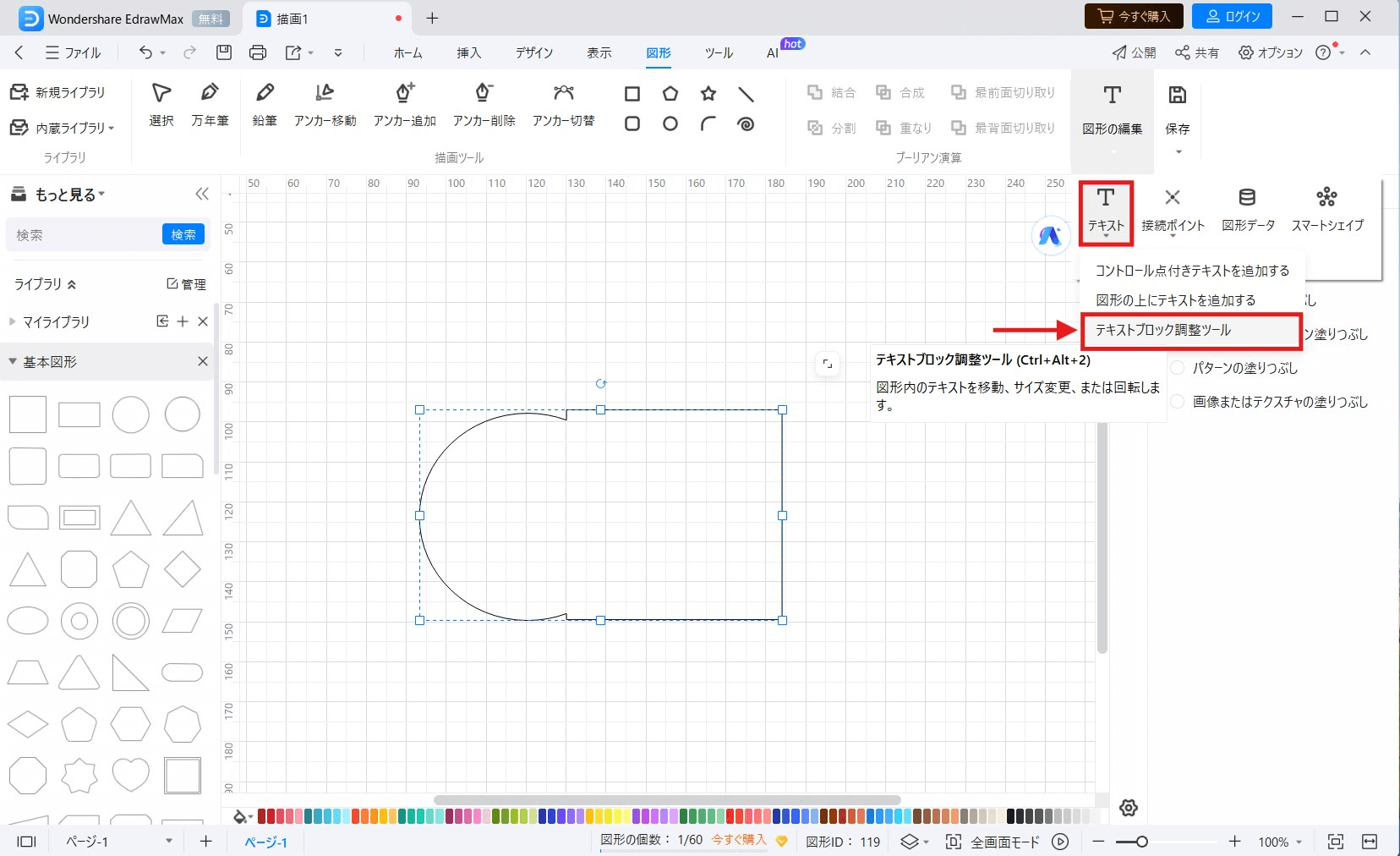Image resolution: width=1400 pixels, height=856 pixels.
Task: Open the ファイル menu
Action: click(x=74, y=52)
